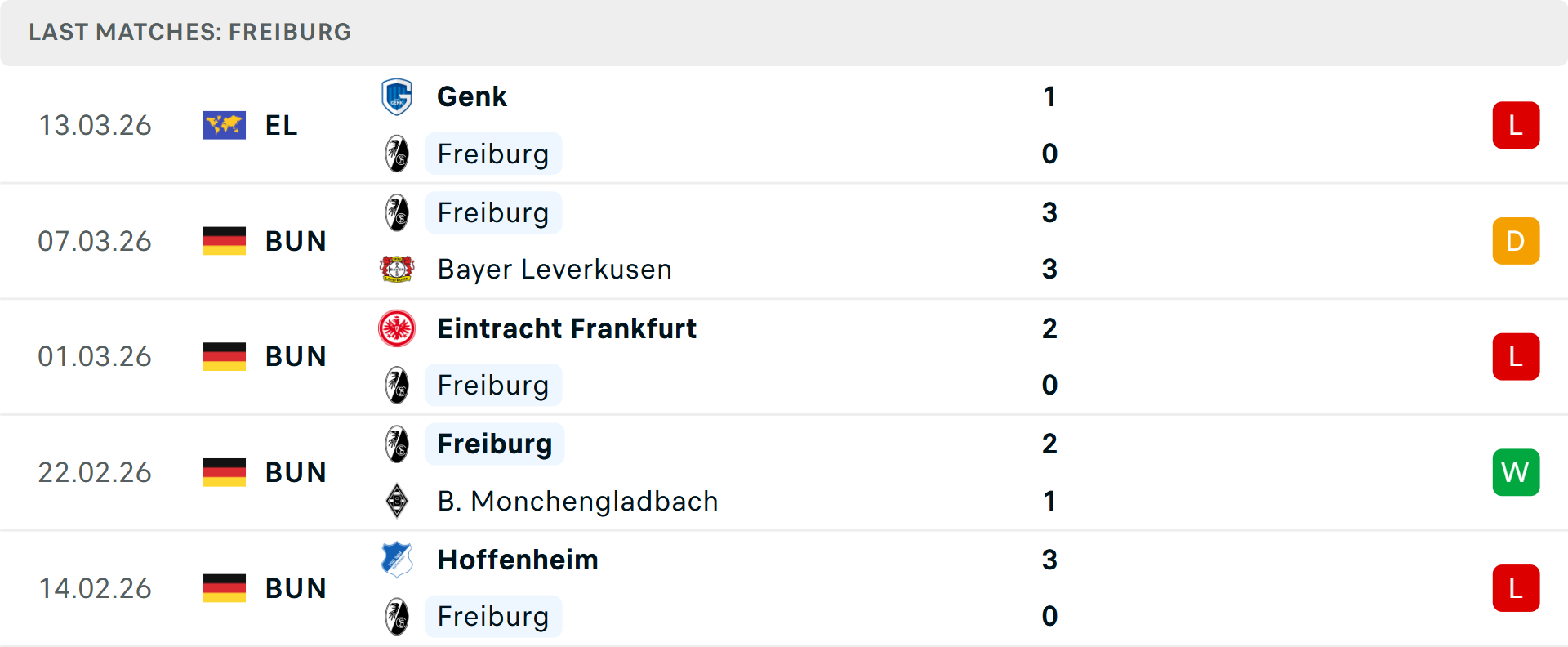This screenshot has width=1568, height=647.
Task: Click the German flag beside 07.03.26
Action: pyautogui.click(x=225, y=241)
